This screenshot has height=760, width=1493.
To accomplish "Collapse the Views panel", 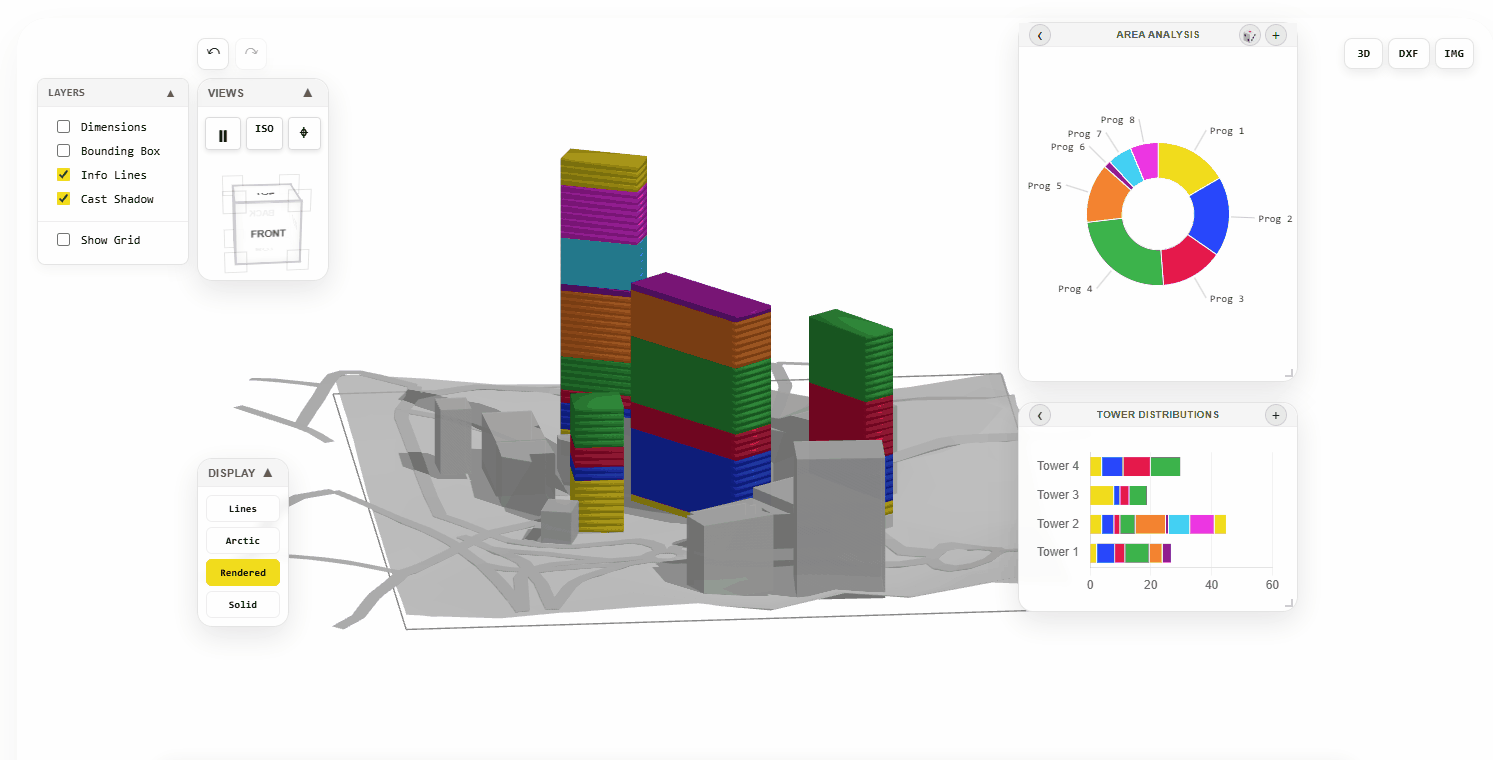I will [308, 93].
